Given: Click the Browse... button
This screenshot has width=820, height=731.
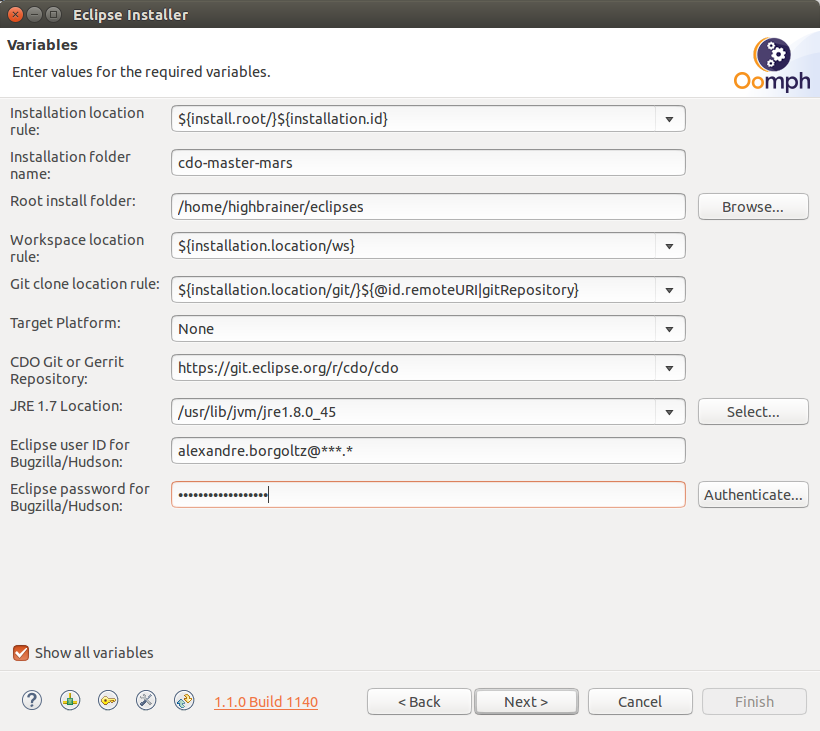Looking at the screenshot, I should [x=753, y=207].
